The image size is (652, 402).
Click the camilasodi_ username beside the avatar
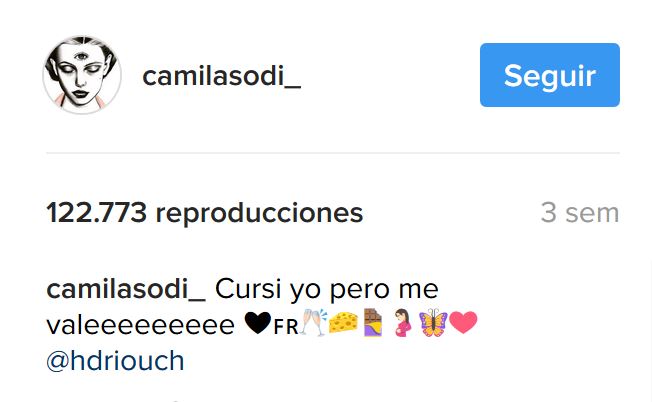pyautogui.click(x=222, y=76)
